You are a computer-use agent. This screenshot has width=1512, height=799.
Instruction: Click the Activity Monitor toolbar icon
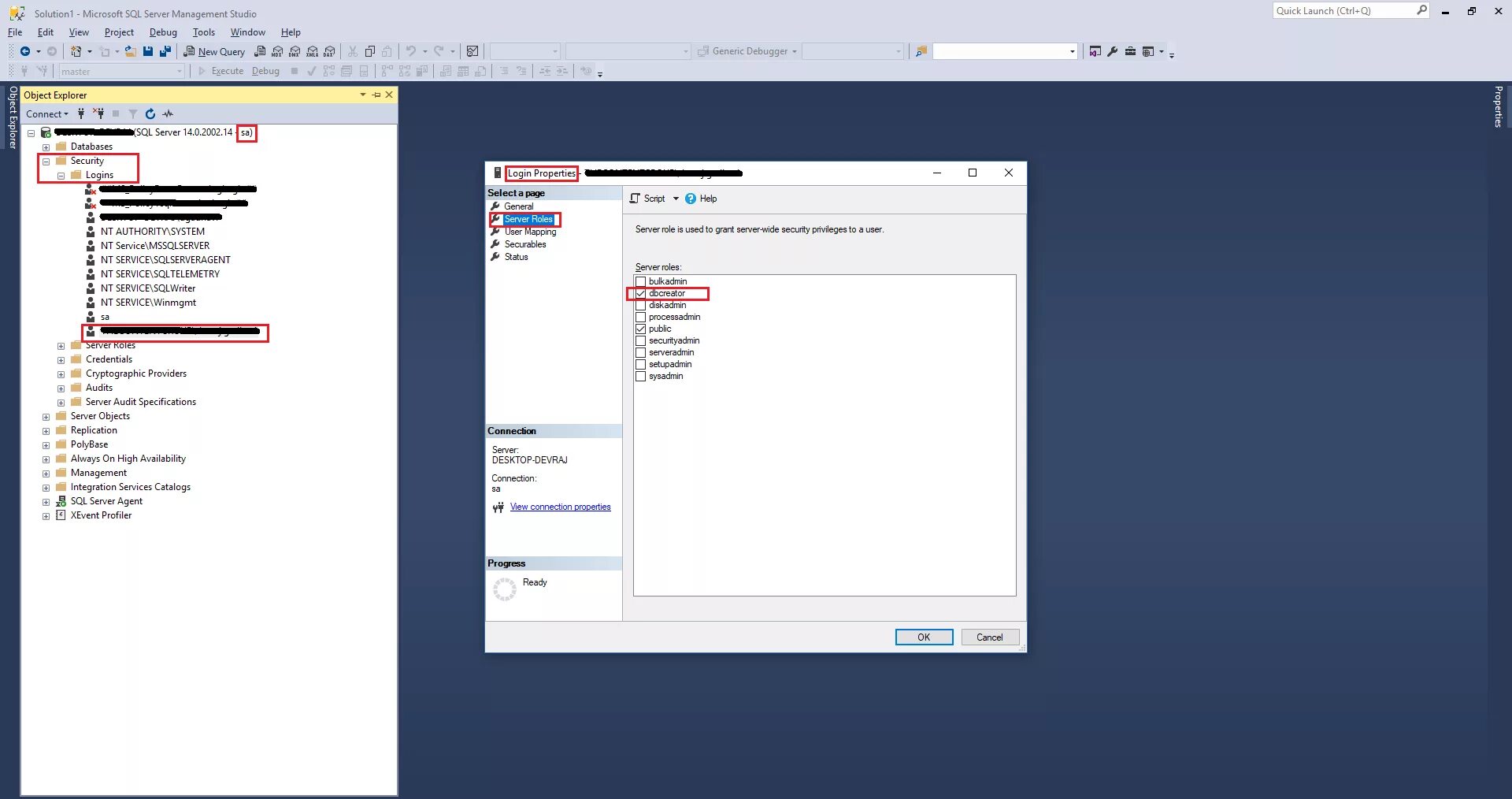(x=472, y=51)
